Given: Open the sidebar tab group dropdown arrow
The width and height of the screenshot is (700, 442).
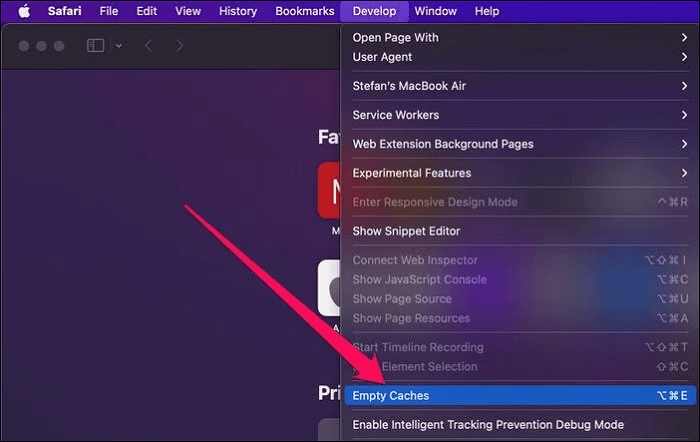Looking at the screenshot, I should tap(119, 46).
